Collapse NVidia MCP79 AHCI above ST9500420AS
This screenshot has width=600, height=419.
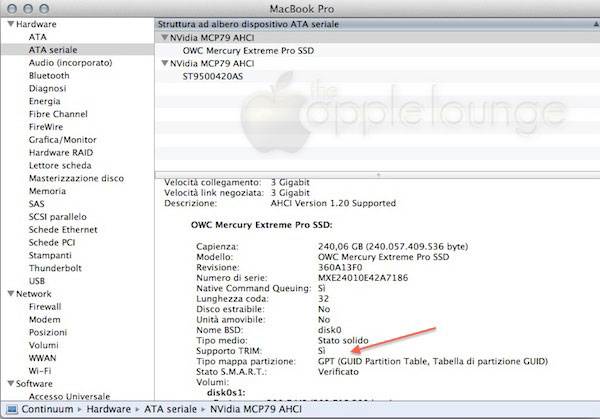(x=165, y=63)
